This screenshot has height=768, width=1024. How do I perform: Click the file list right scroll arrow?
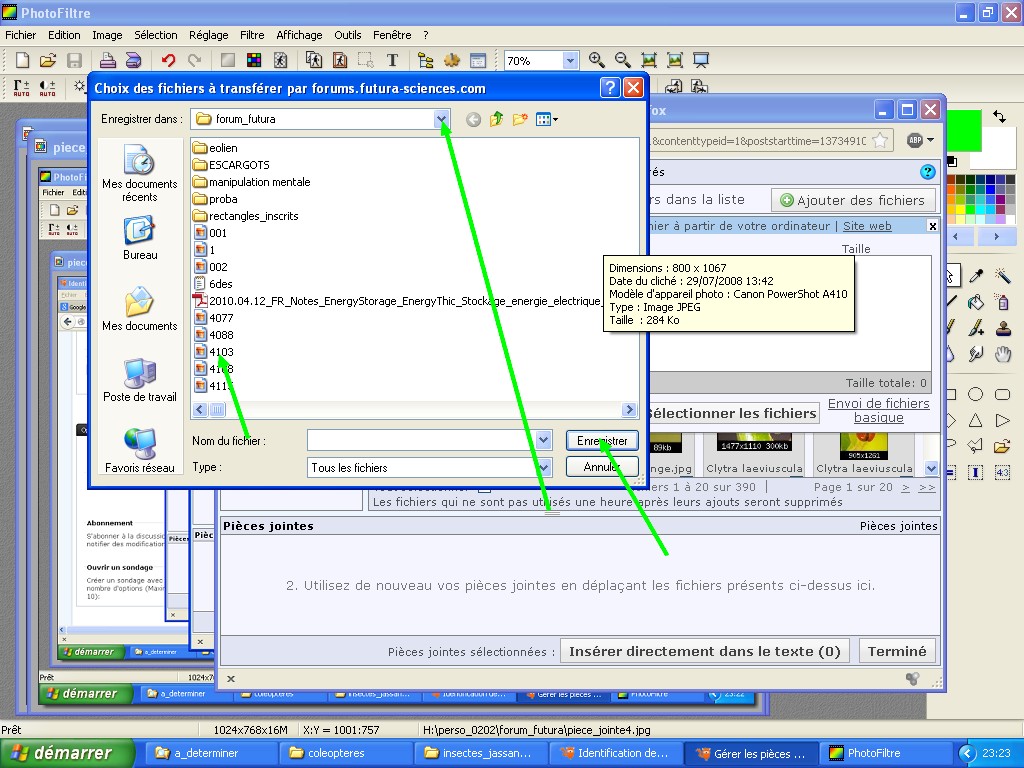pyautogui.click(x=629, y=409)
